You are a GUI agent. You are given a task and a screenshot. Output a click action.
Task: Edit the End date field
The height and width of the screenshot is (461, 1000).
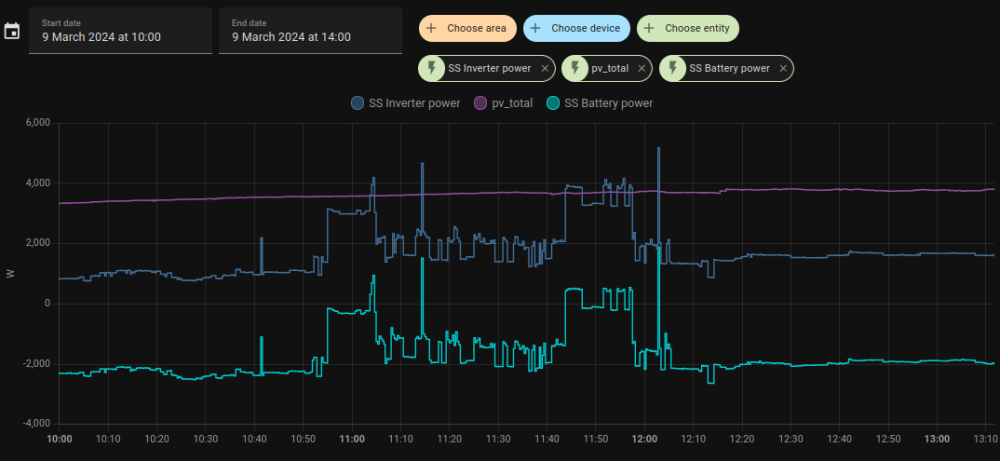pos(311,31)
